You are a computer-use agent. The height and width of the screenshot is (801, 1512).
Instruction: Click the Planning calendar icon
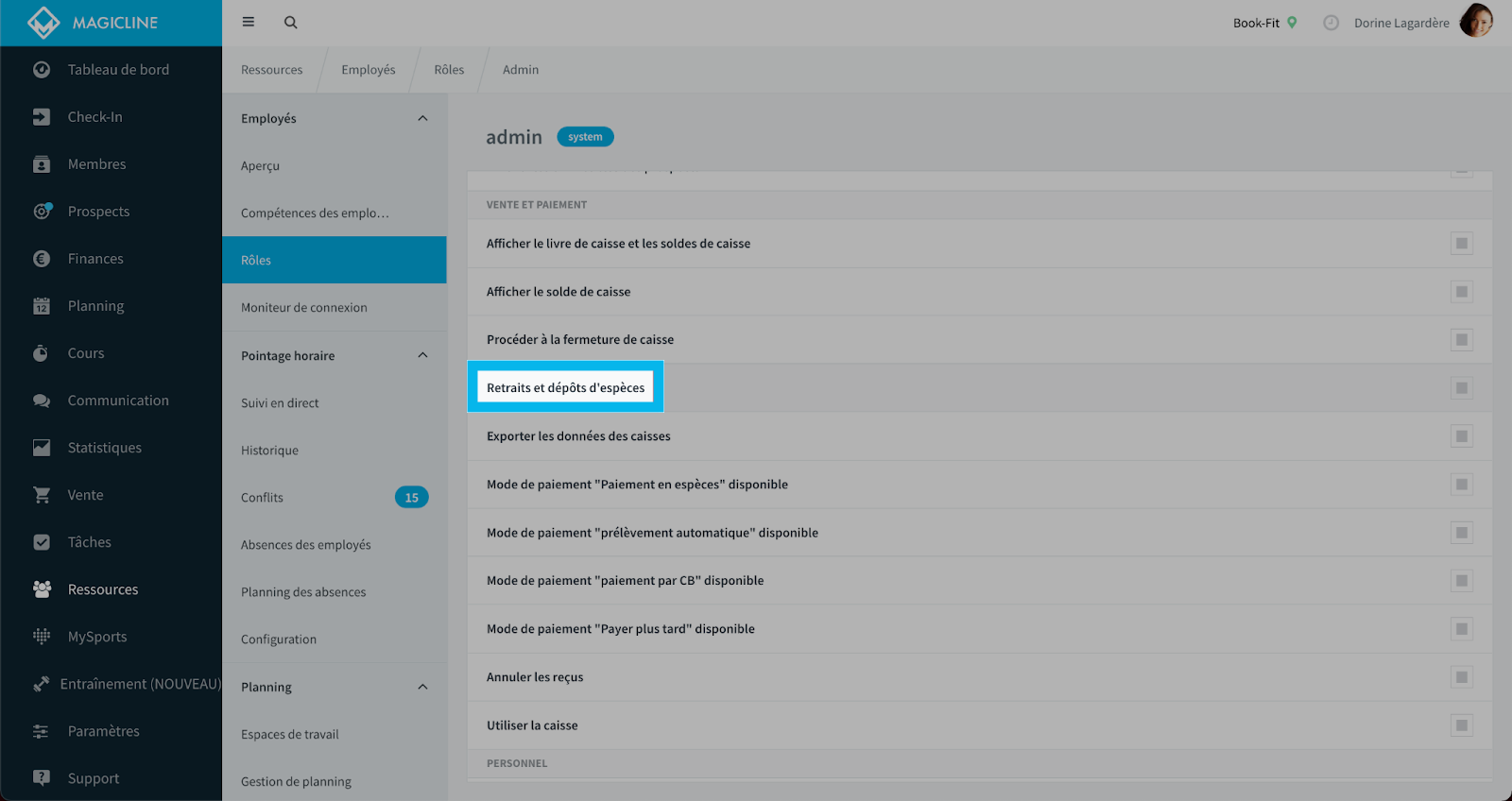point(42,306)
